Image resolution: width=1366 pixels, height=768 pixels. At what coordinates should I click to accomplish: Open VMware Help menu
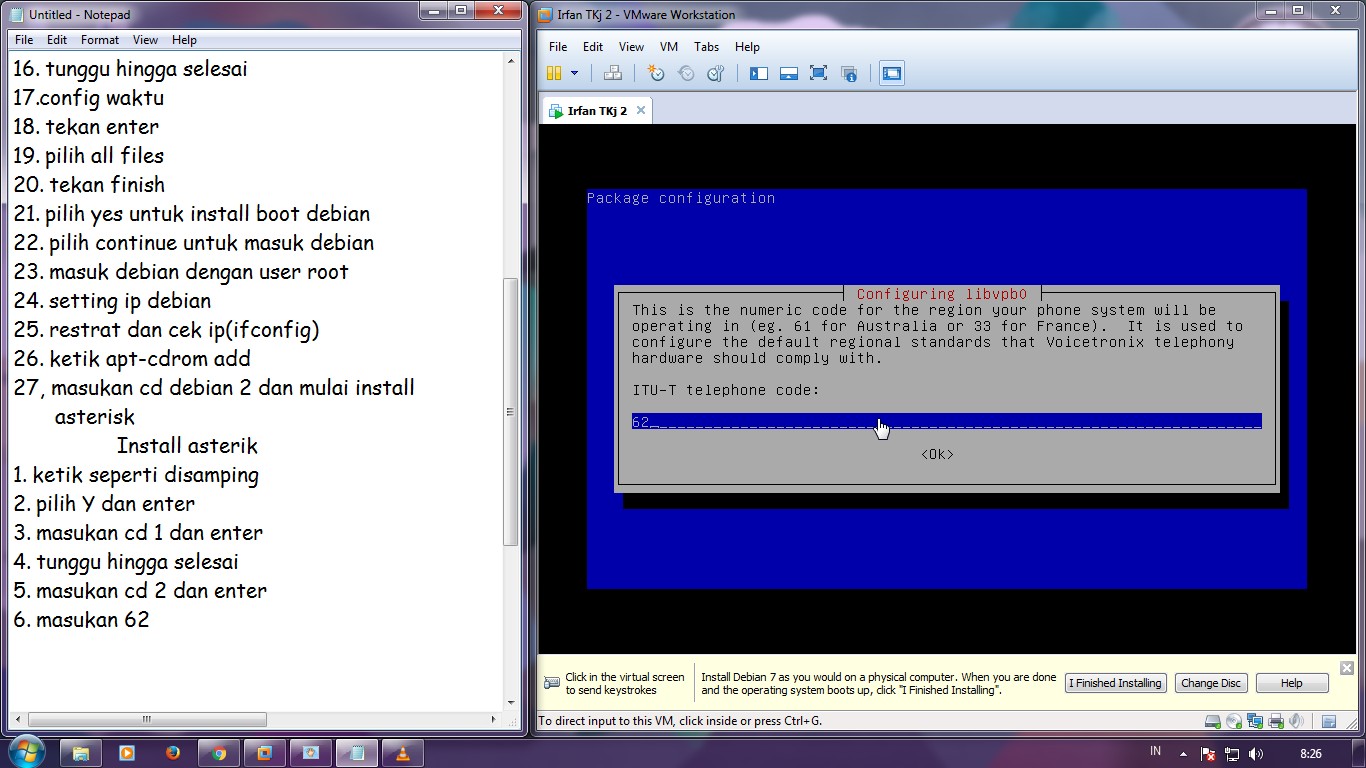(747, 47)
